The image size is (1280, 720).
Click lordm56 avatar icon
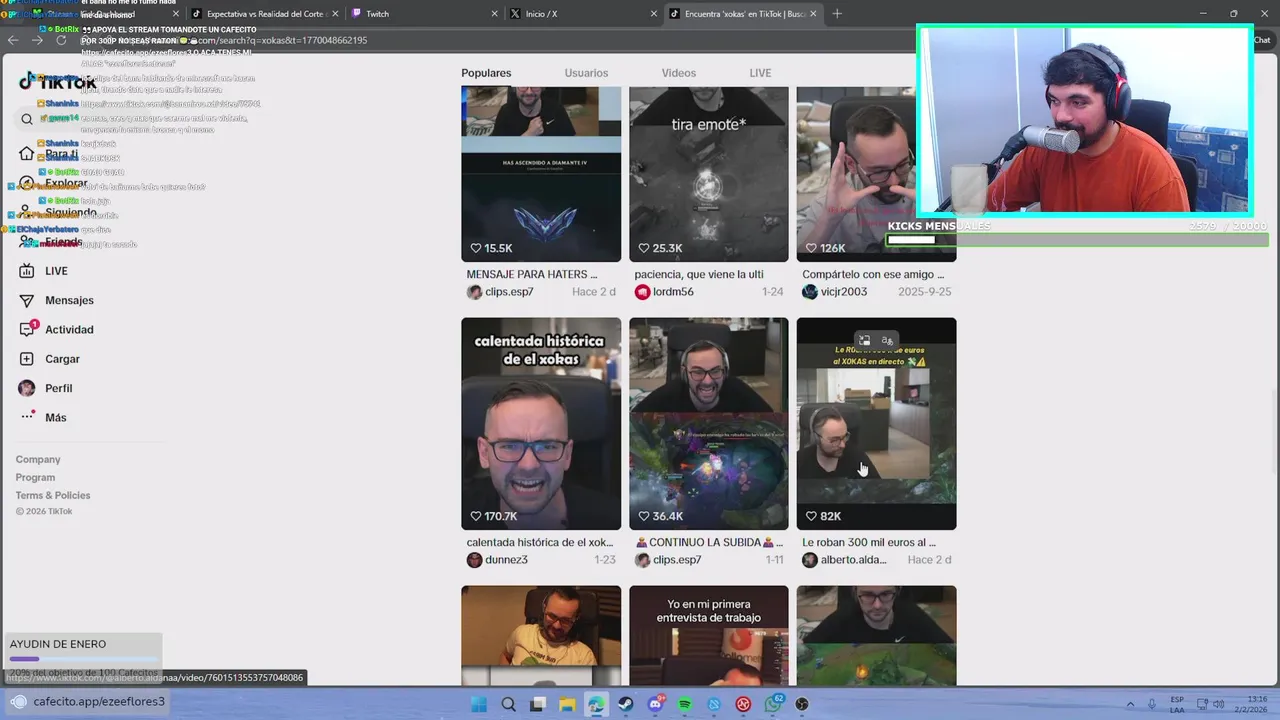coord(642,292)
